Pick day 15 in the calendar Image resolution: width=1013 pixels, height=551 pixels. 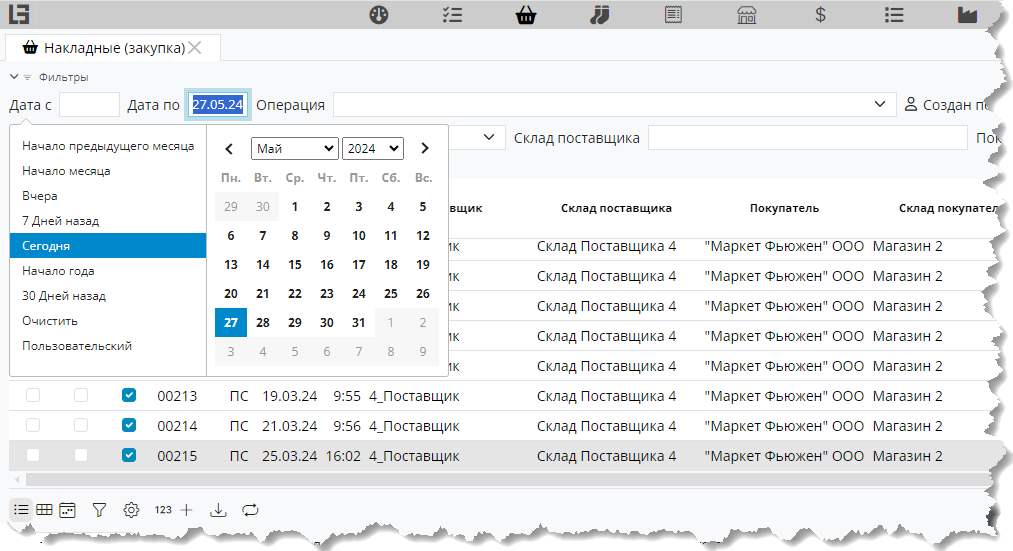[295, 265]
